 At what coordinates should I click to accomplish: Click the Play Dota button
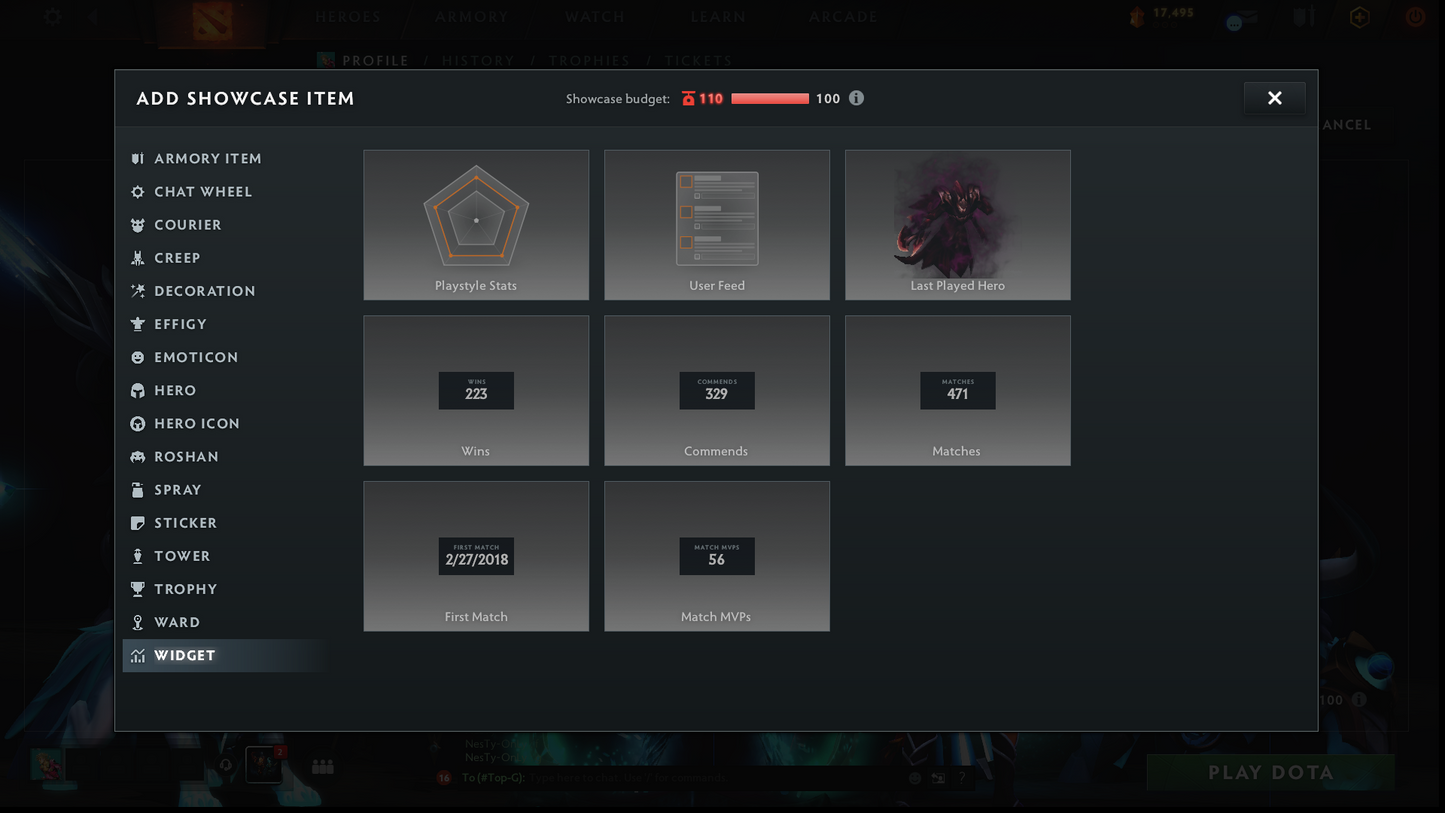pyautogui.click(x=1270, y=772)
